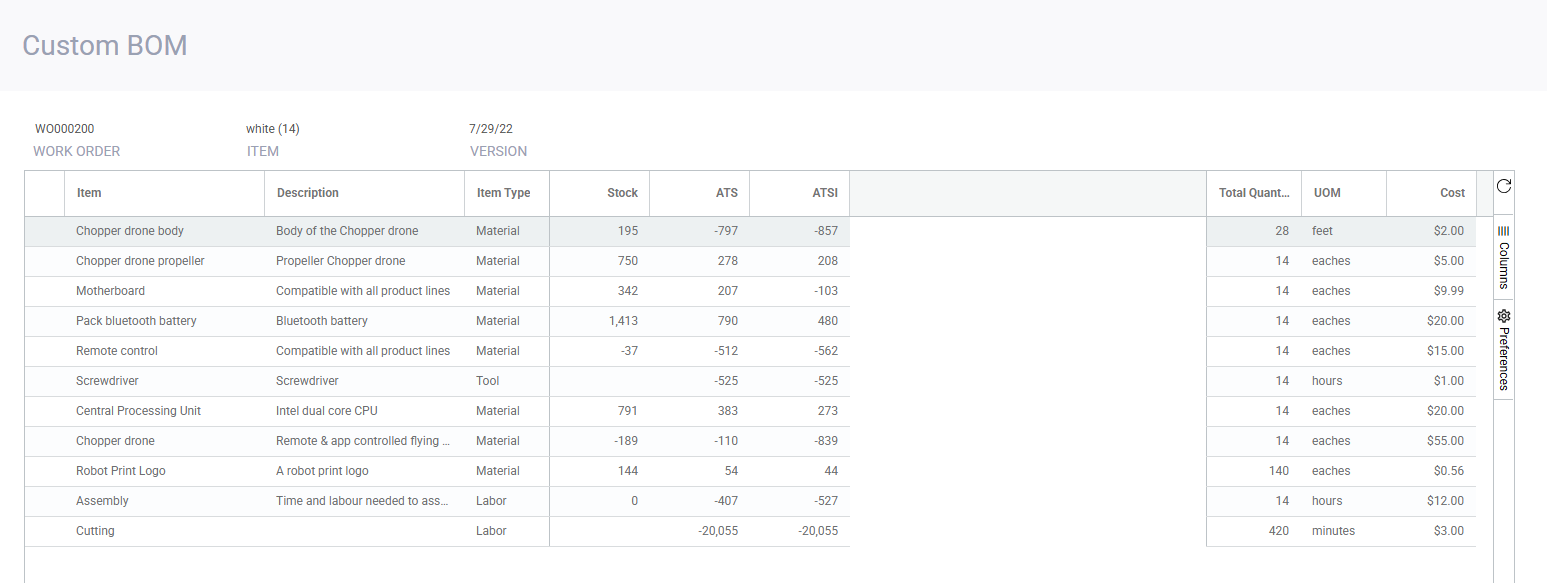Sort by Total Quantity column header

pyautogui.click(x=1253, y=193)
